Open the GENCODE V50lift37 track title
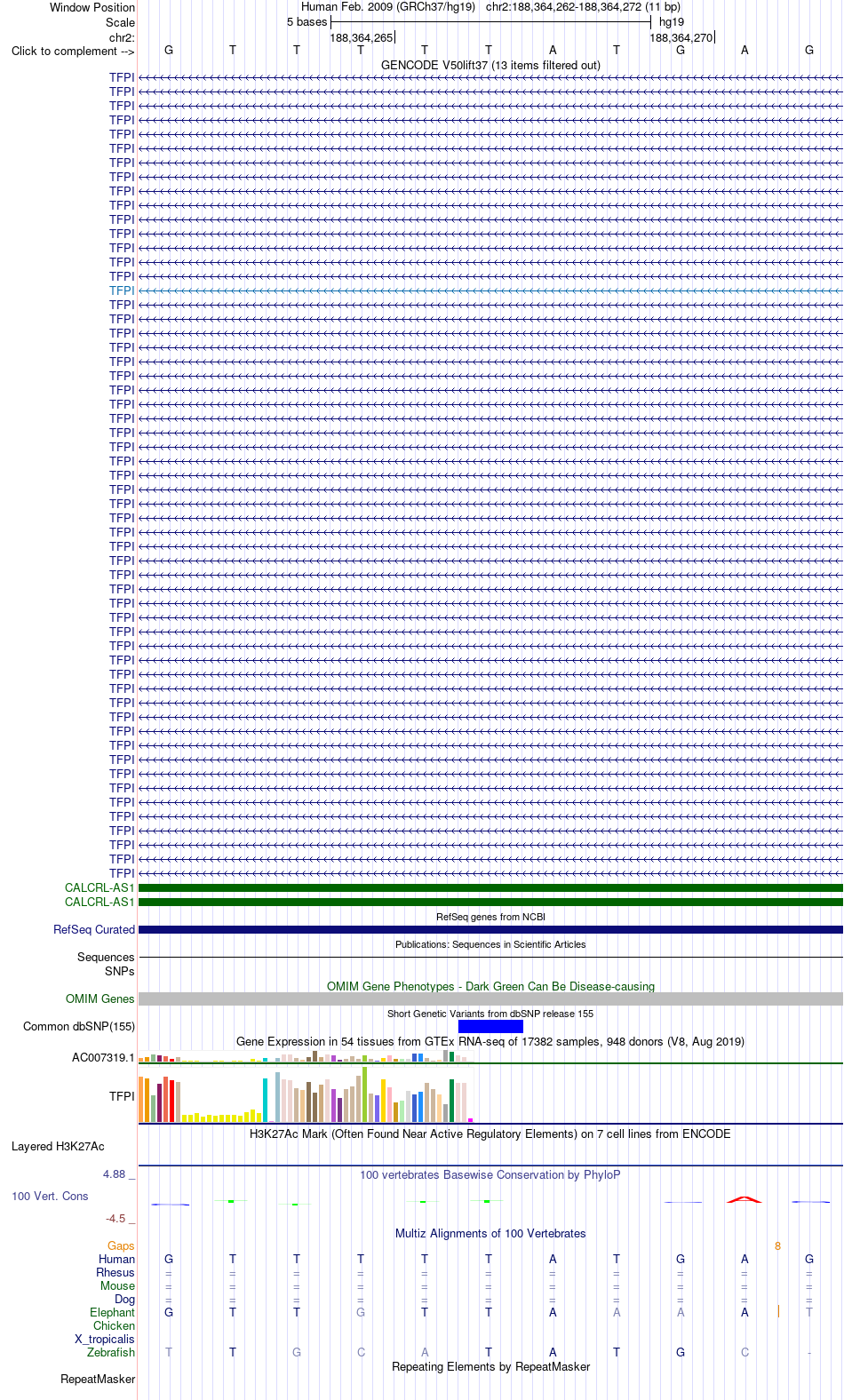This screenshot has width=844, height=1400. (490, 65)
